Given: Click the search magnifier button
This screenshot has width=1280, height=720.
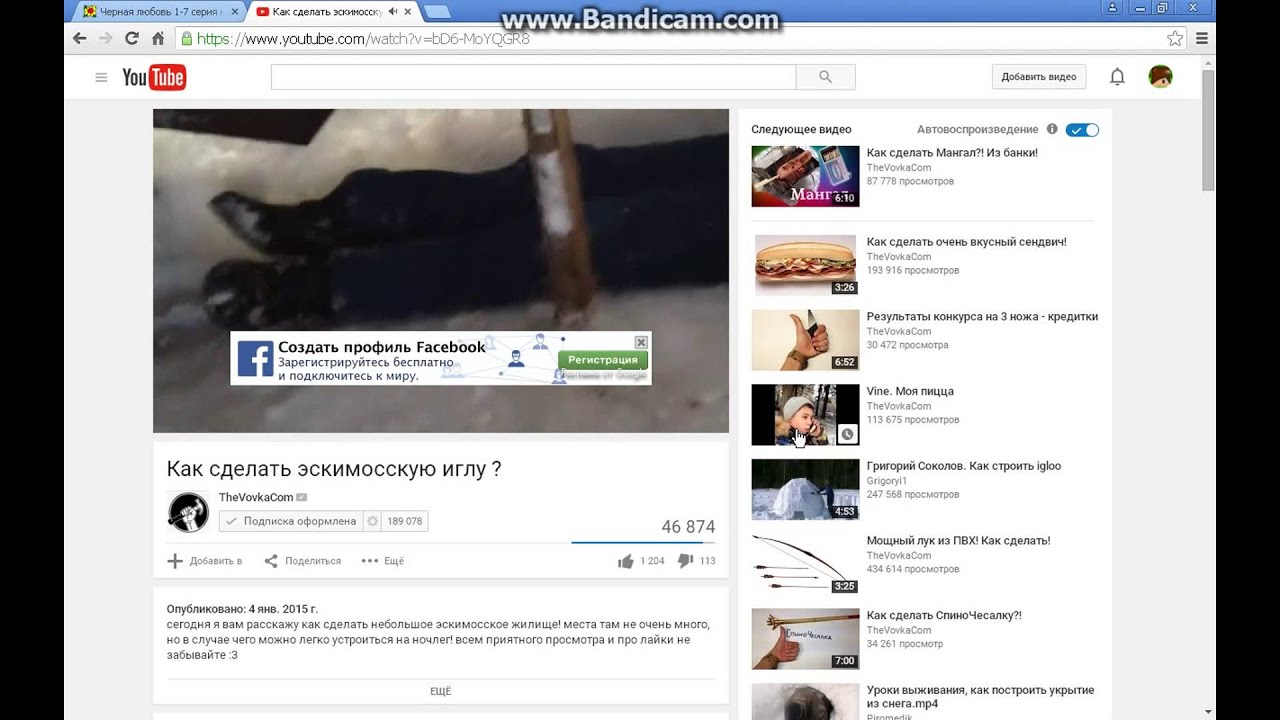Looking at the screenshot, I should (825, 77).
